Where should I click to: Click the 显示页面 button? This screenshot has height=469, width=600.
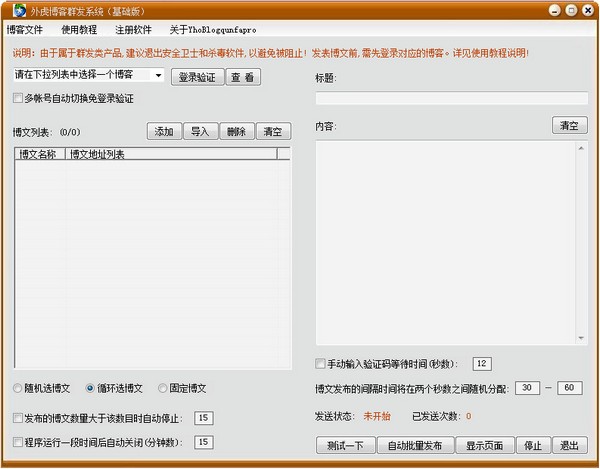click(485, 445)
